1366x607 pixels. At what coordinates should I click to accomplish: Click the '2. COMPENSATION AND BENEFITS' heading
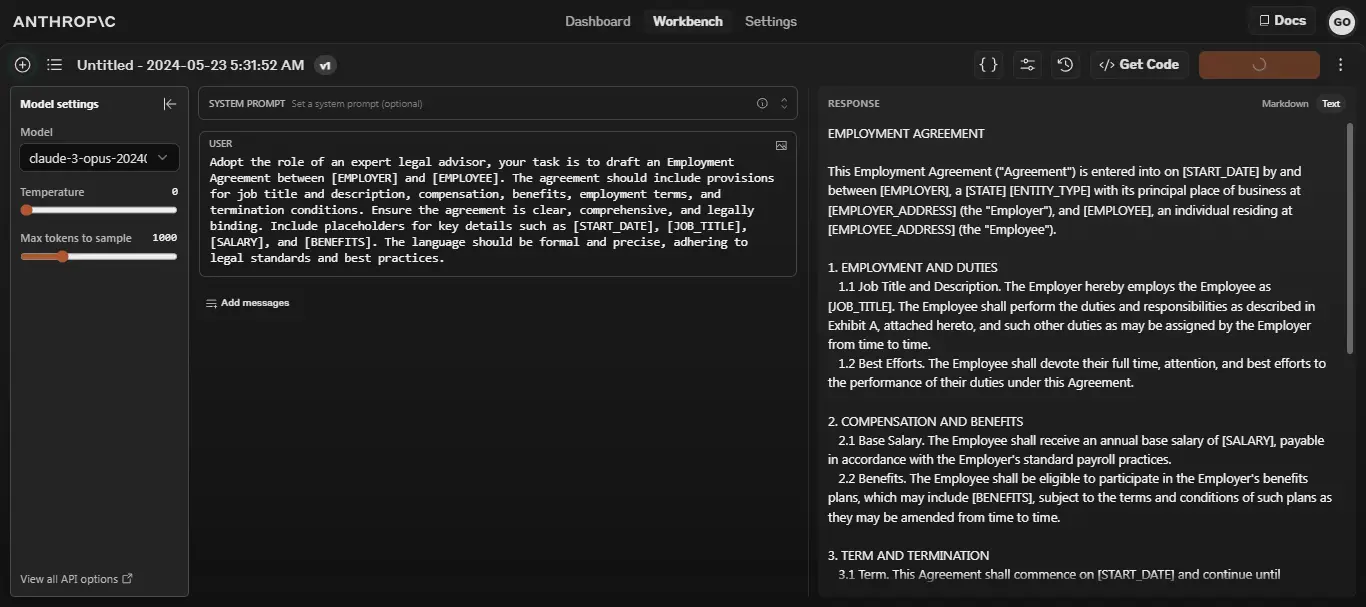tap(925, 421)
